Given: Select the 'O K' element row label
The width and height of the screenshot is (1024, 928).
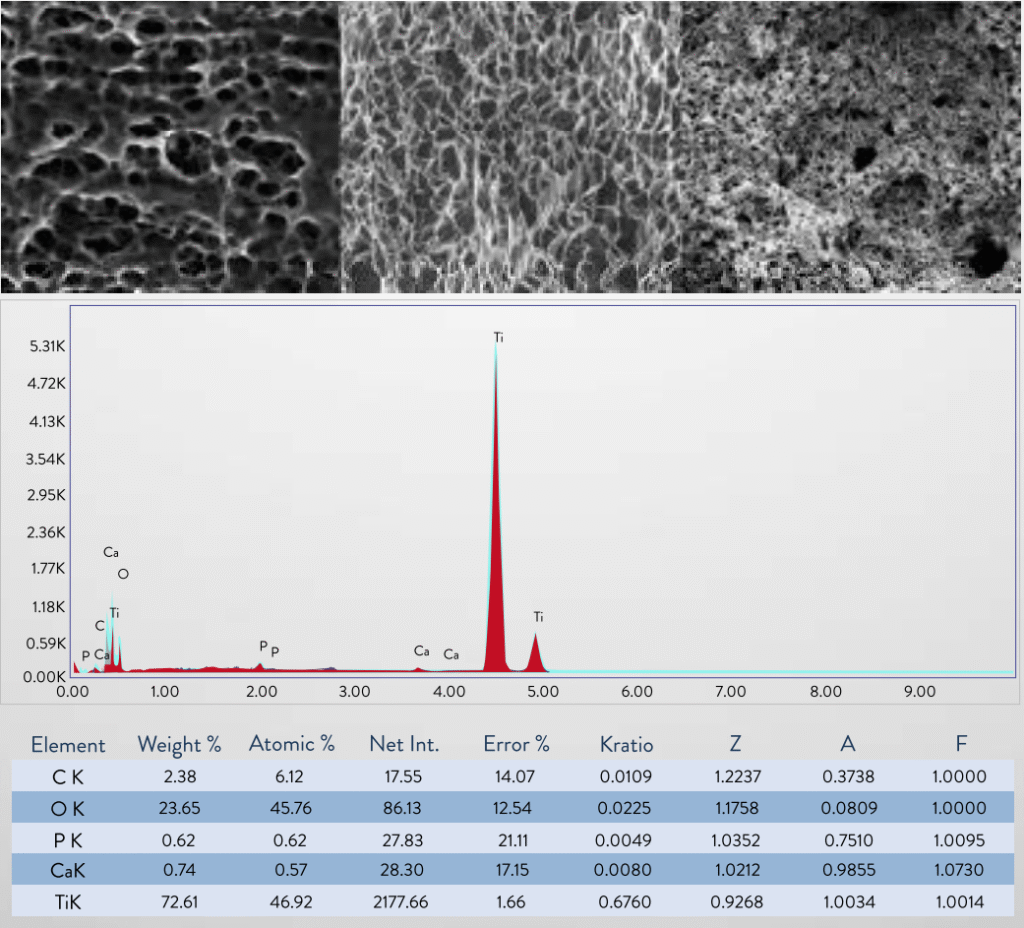Looking at the screenshot, I should click(x=68, y=808).
